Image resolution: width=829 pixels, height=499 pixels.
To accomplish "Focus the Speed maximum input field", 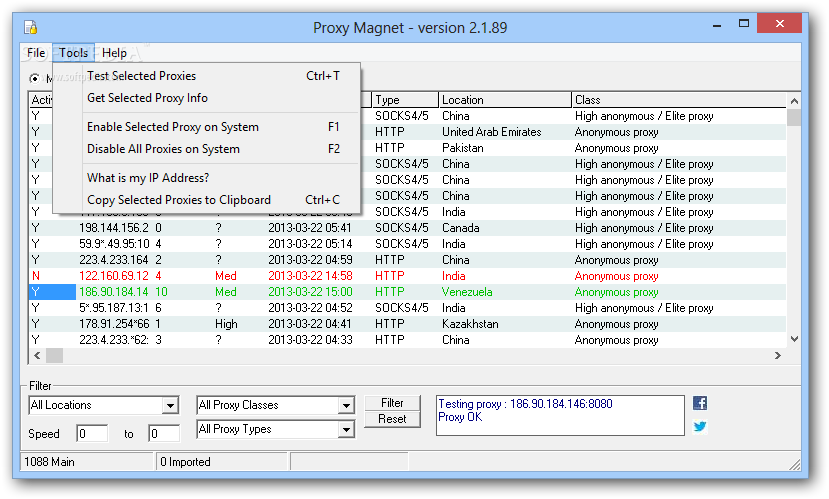I will tap(164, 433).
